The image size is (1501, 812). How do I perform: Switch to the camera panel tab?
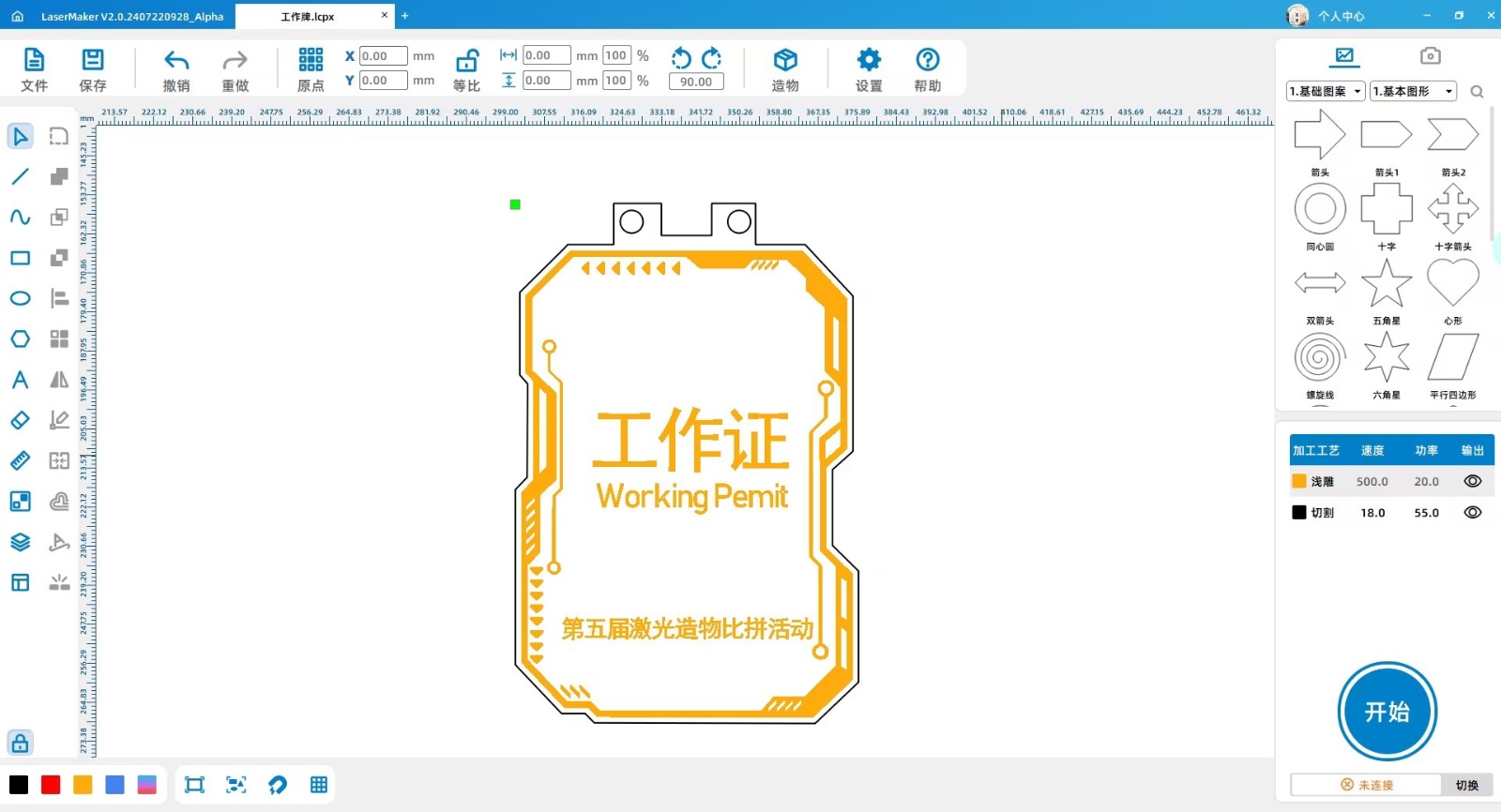[1430, 56]
